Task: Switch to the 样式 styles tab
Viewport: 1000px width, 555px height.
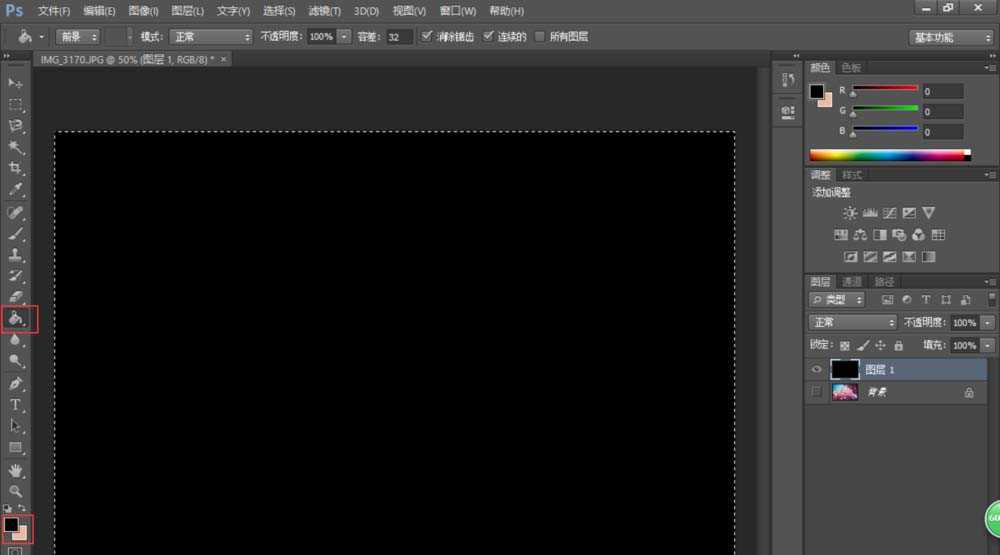Action: (851, 175)
